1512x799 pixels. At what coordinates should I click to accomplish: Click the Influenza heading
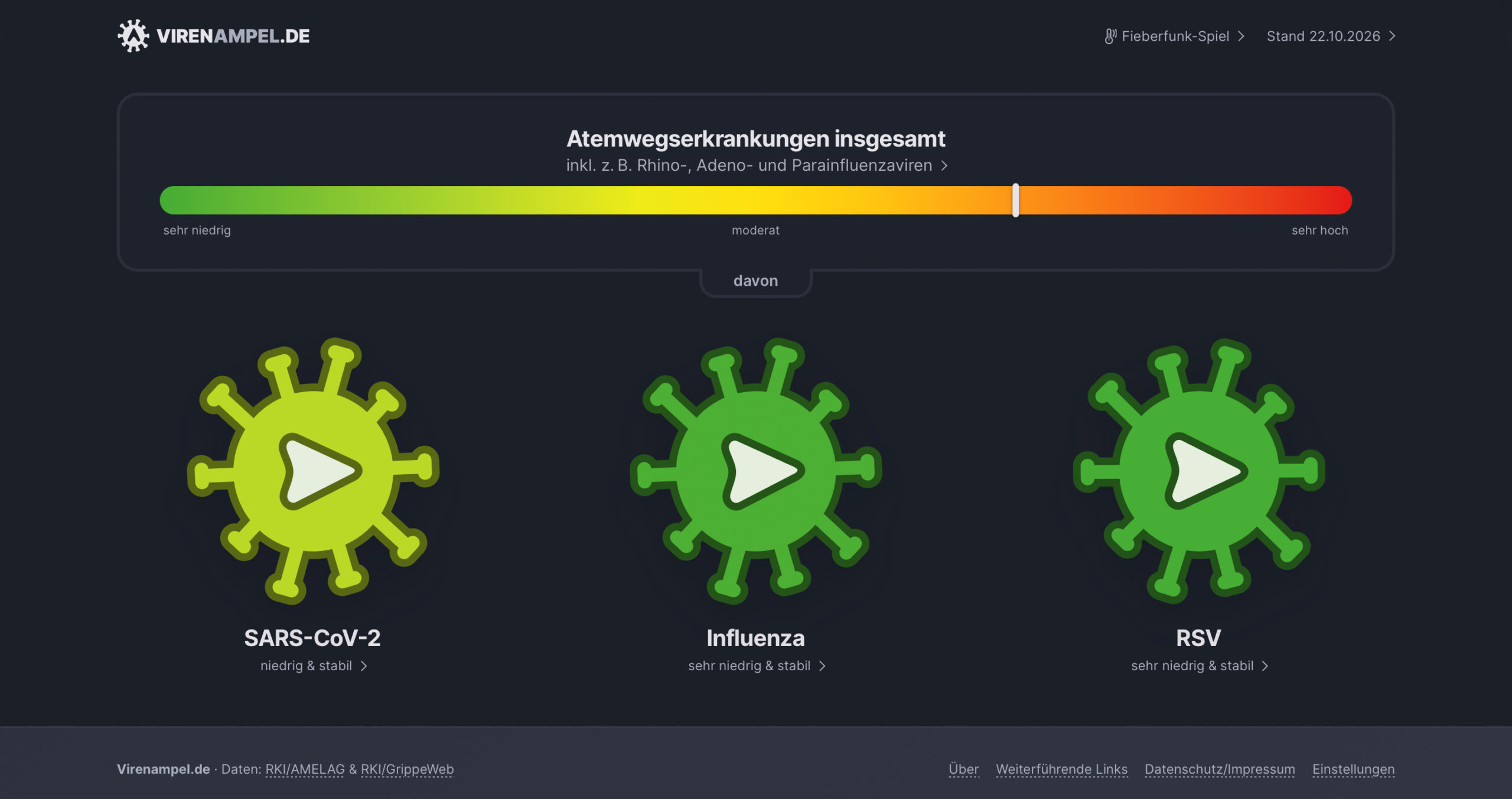tap(755, 638)
